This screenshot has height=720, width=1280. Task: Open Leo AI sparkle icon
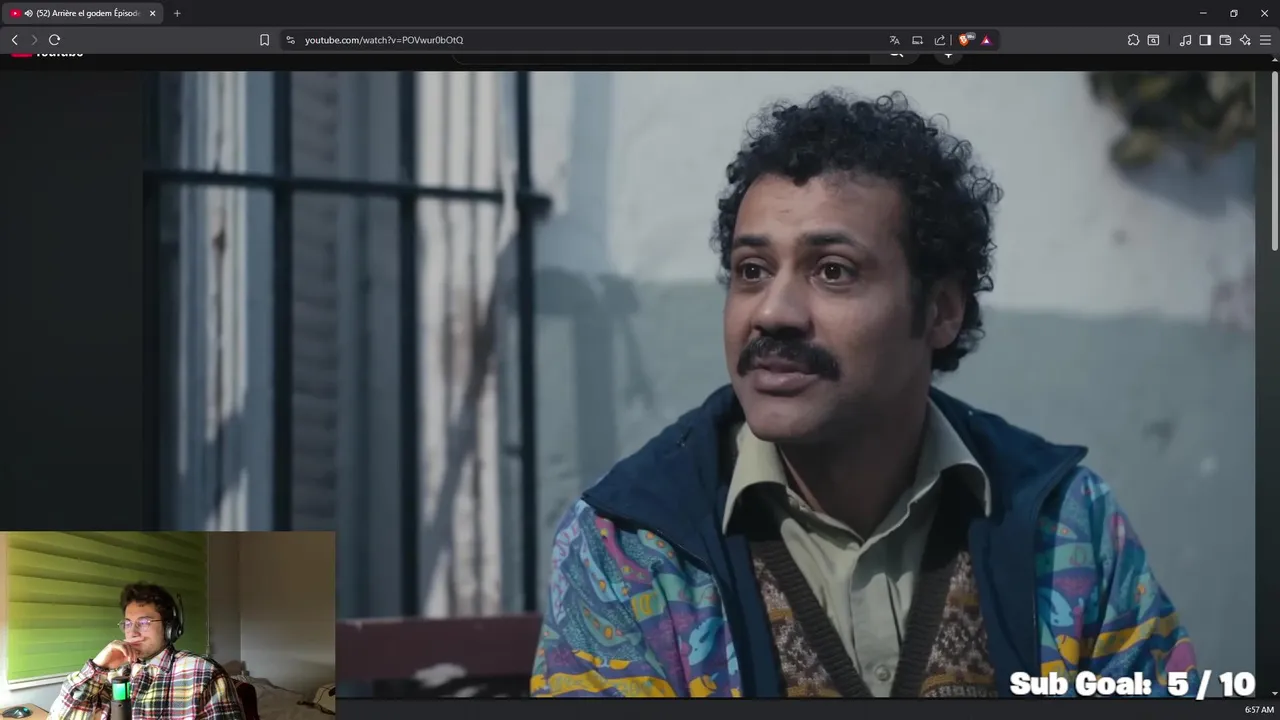point(1245,40)
